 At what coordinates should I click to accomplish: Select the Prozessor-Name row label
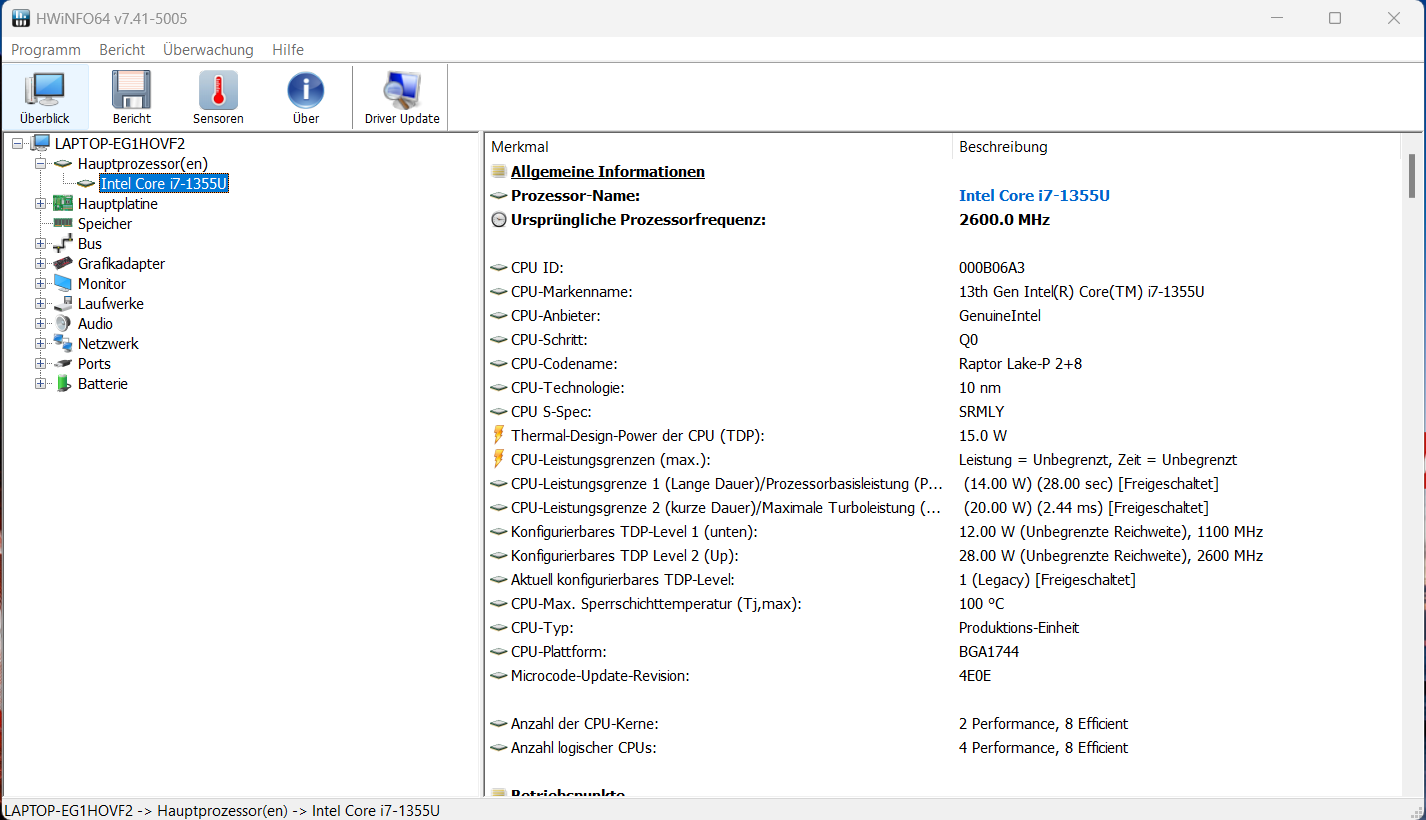point(575,195)
